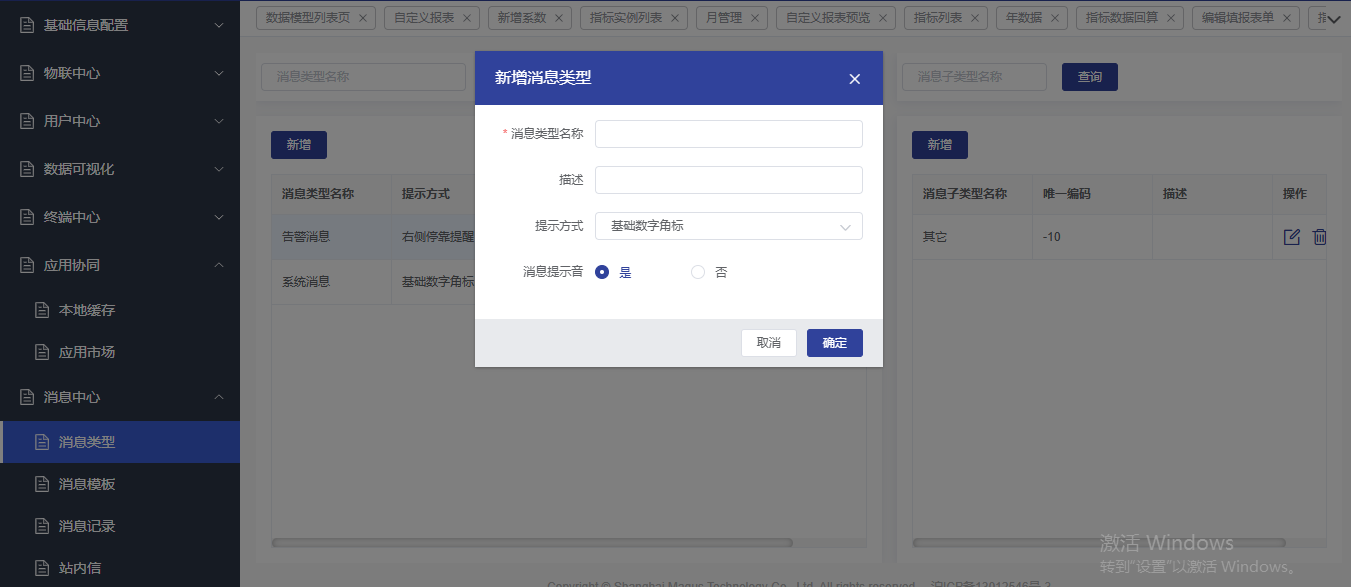Select 是 for 消息提示音

coord(602,272)
